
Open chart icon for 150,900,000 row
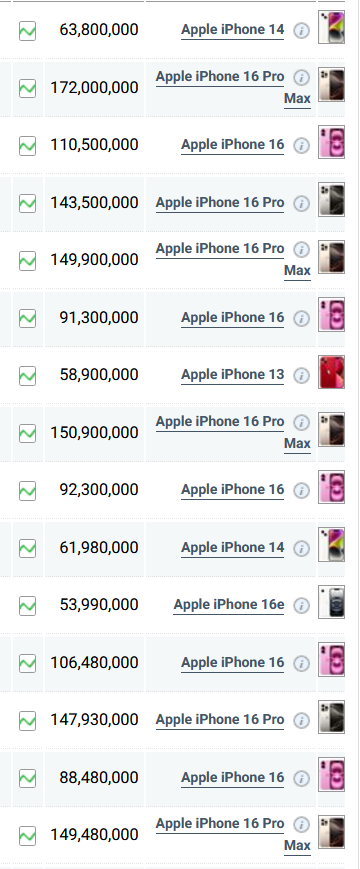pos(27,433)
